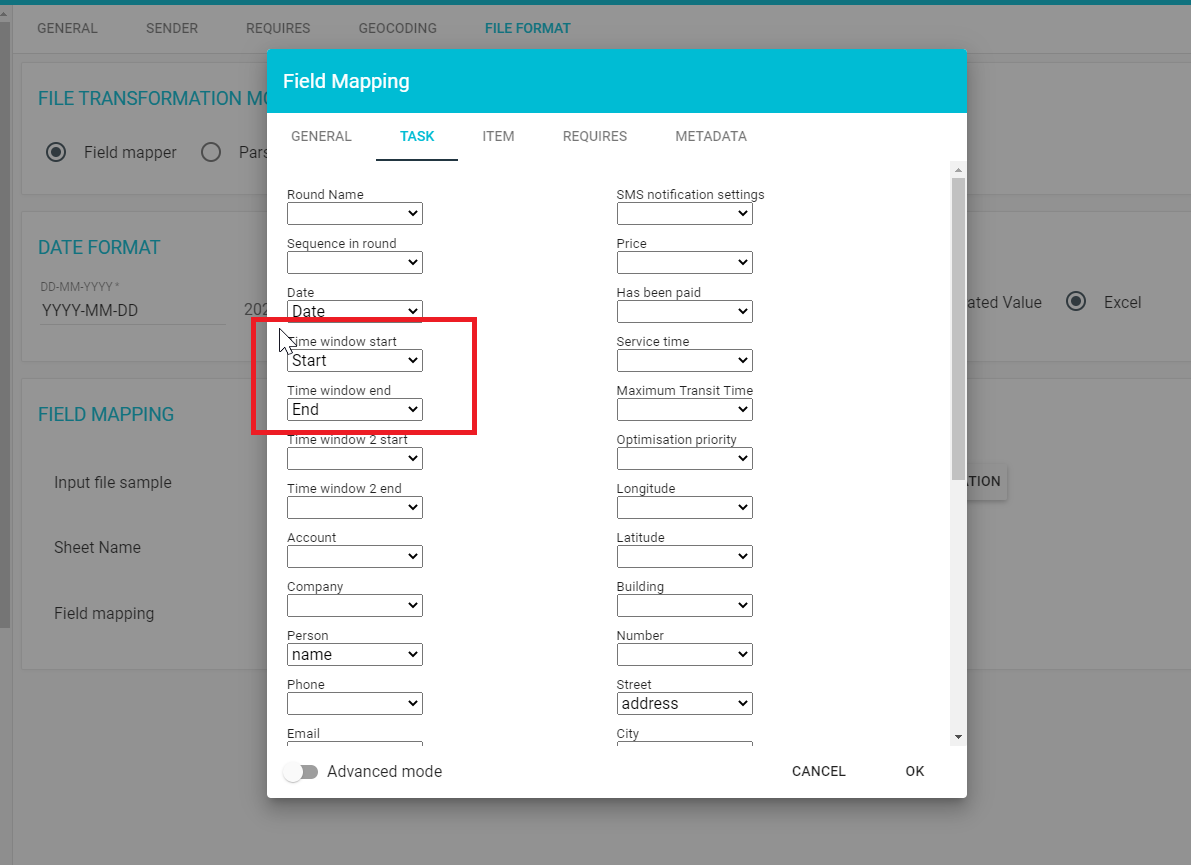Expand the Time window start dropdown
The image size is (1191, 865).
[x=354, y=360]
